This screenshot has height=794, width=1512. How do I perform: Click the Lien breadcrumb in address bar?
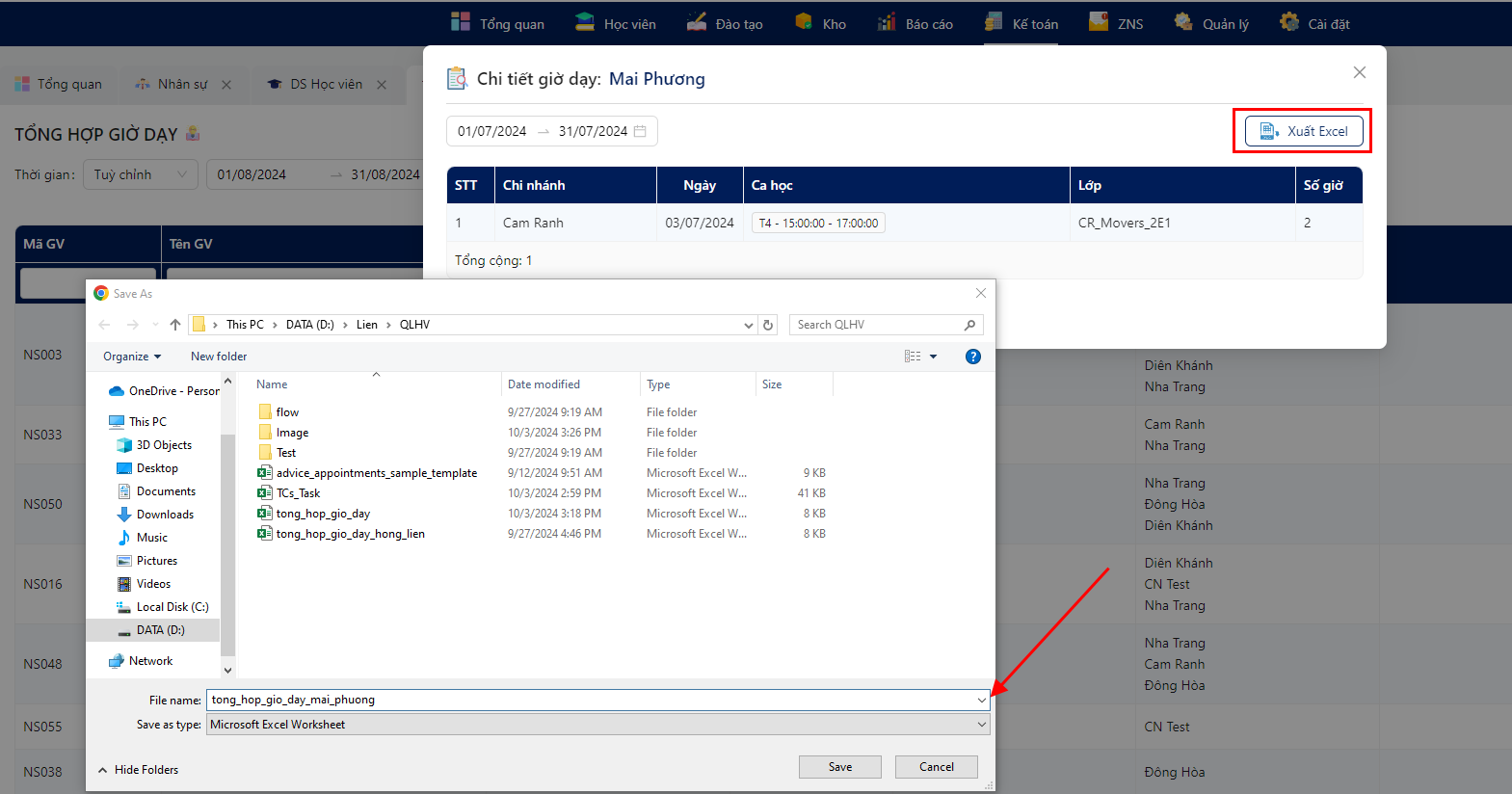click(x=367, y=325)
